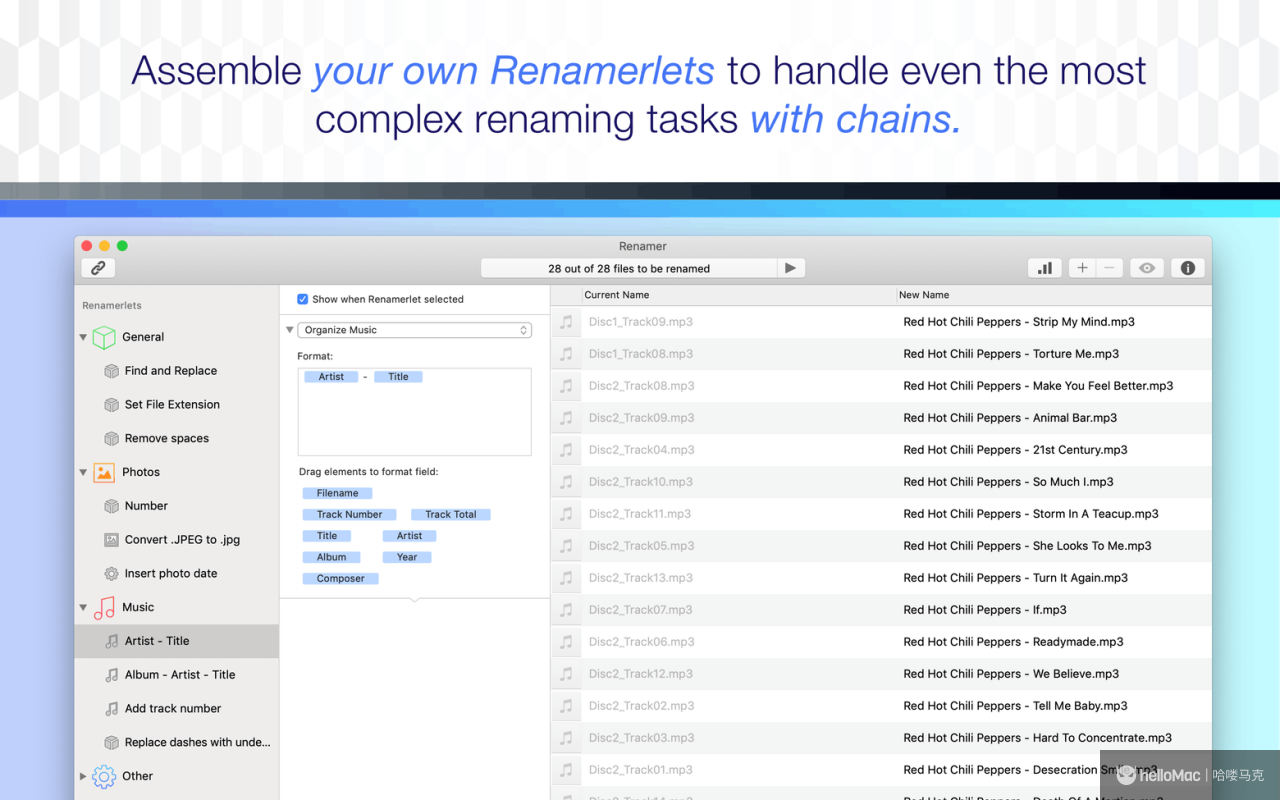The height and width of the screenshot is (800, 1280).
Task: Remove a Renamerlet with the minus button
Action: pos(1109,268)
